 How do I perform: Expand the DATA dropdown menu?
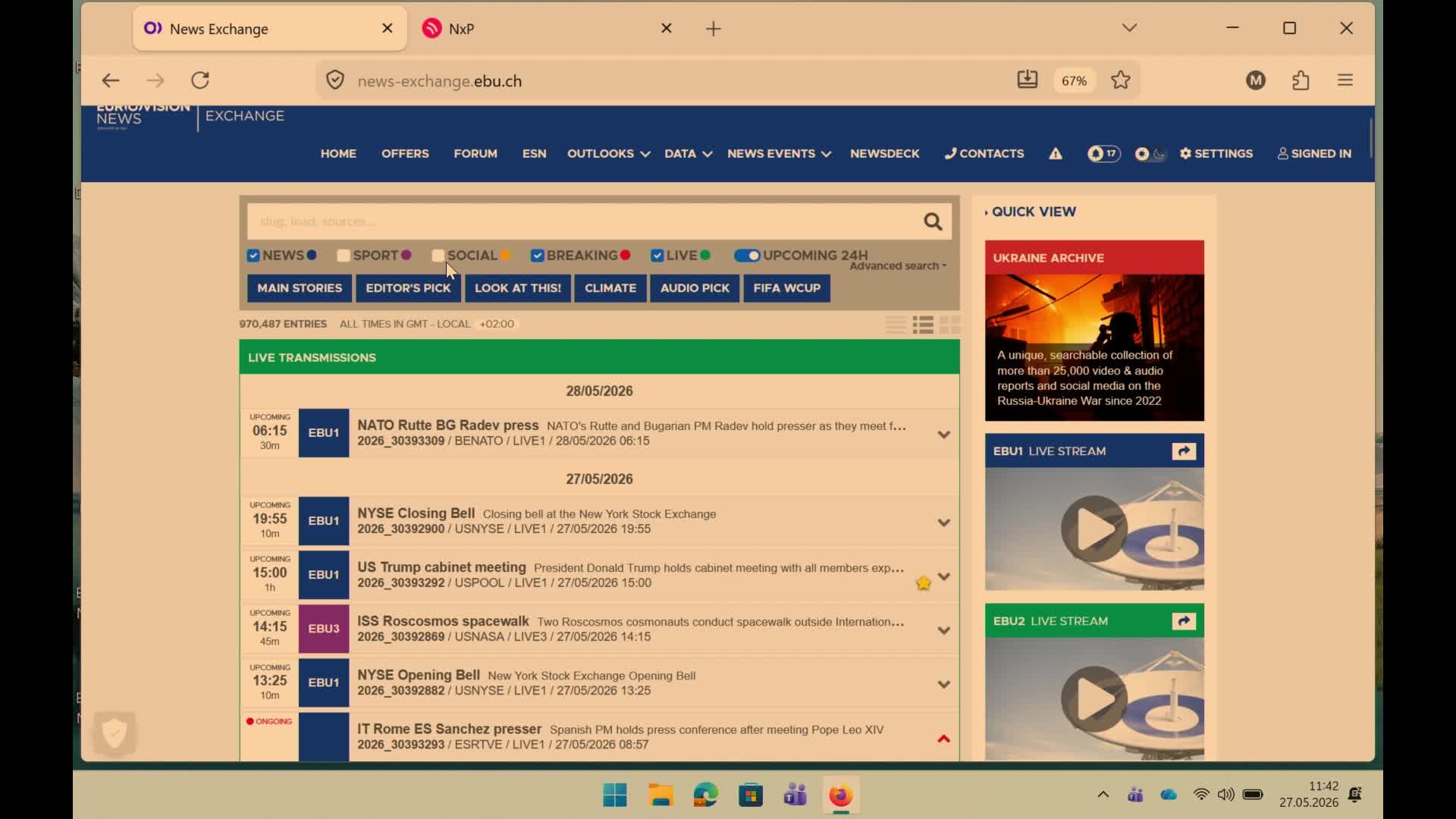tap(688, 154)
